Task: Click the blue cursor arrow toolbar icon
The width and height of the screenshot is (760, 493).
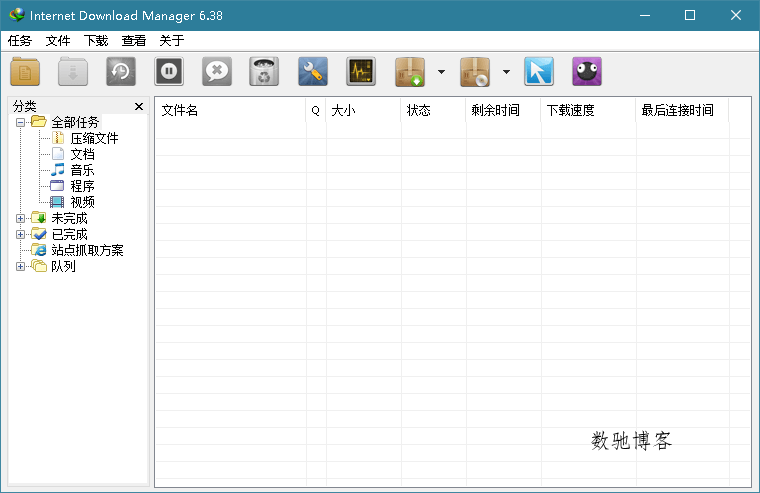Action: (x=539, y=72)
